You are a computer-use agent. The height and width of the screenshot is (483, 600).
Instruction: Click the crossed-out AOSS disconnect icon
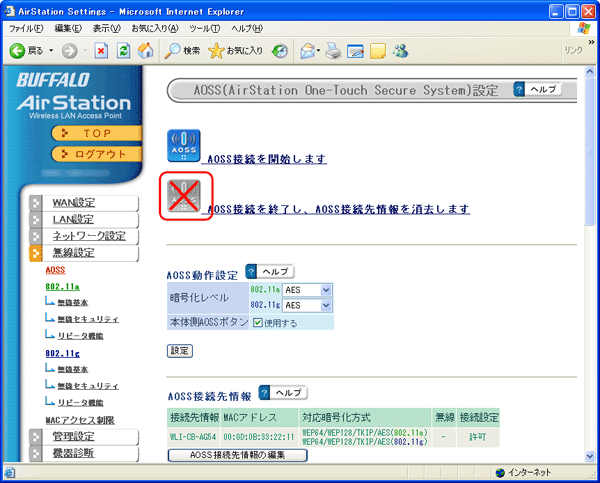click(x=184, y=195)
